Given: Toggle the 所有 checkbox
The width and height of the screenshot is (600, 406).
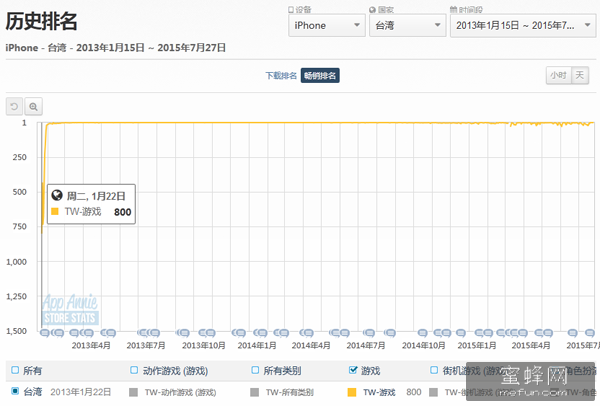Looking at the screenshot, I should (x=14, y=370).
